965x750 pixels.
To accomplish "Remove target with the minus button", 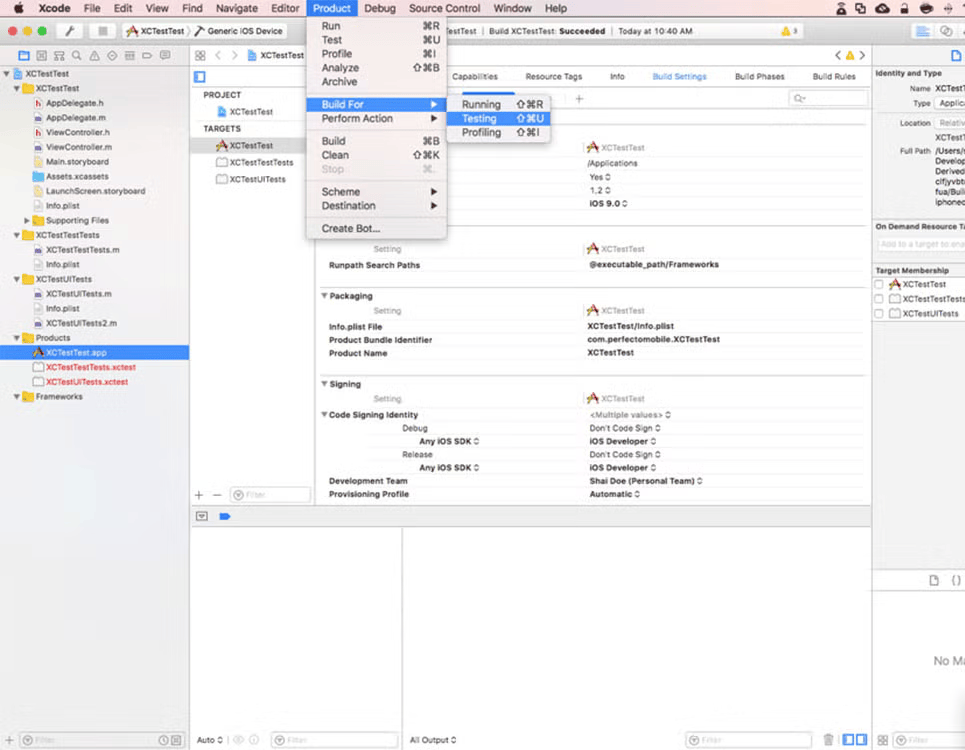I will [217, 495].
